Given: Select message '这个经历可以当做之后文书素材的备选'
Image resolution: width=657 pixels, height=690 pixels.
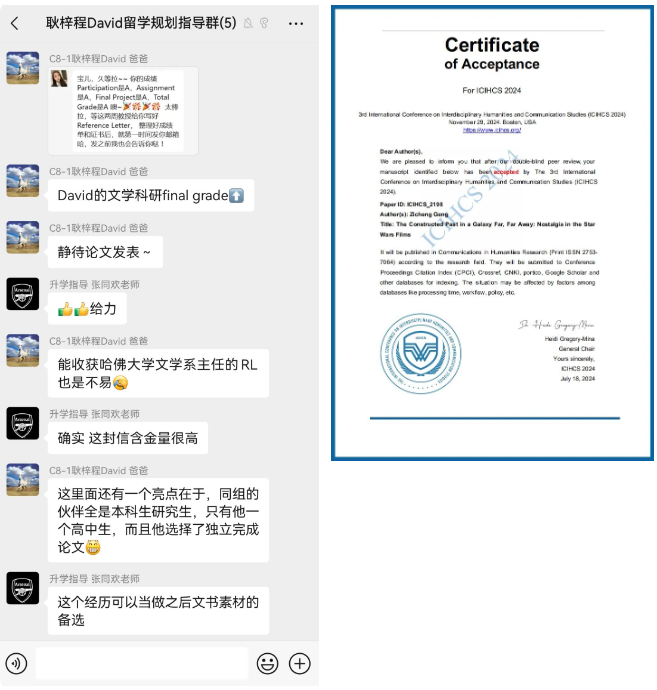Looking at the screenshot, I should click(158, 611).
